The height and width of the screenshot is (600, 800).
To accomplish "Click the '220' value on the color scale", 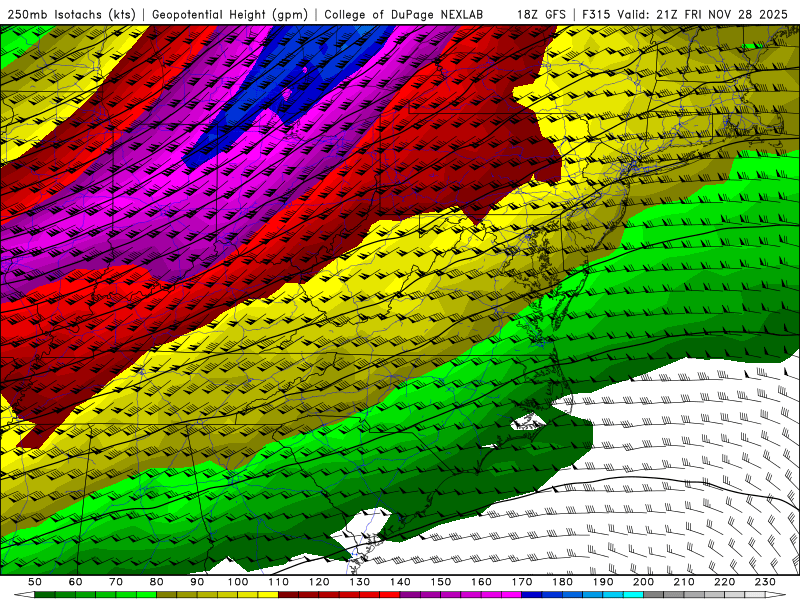I will [x=725, y=582].
